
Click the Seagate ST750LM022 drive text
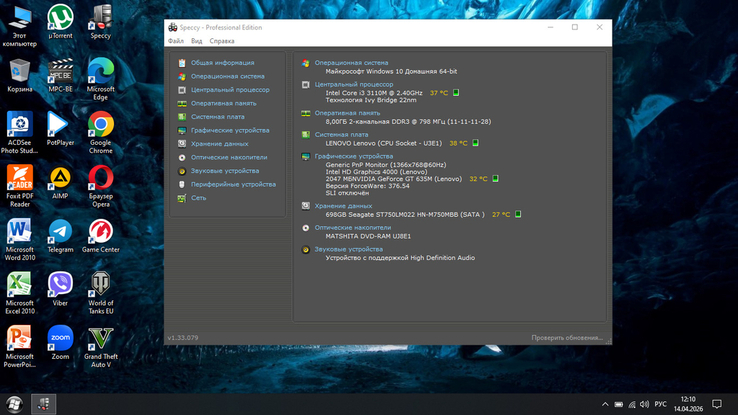click(405, 215)
